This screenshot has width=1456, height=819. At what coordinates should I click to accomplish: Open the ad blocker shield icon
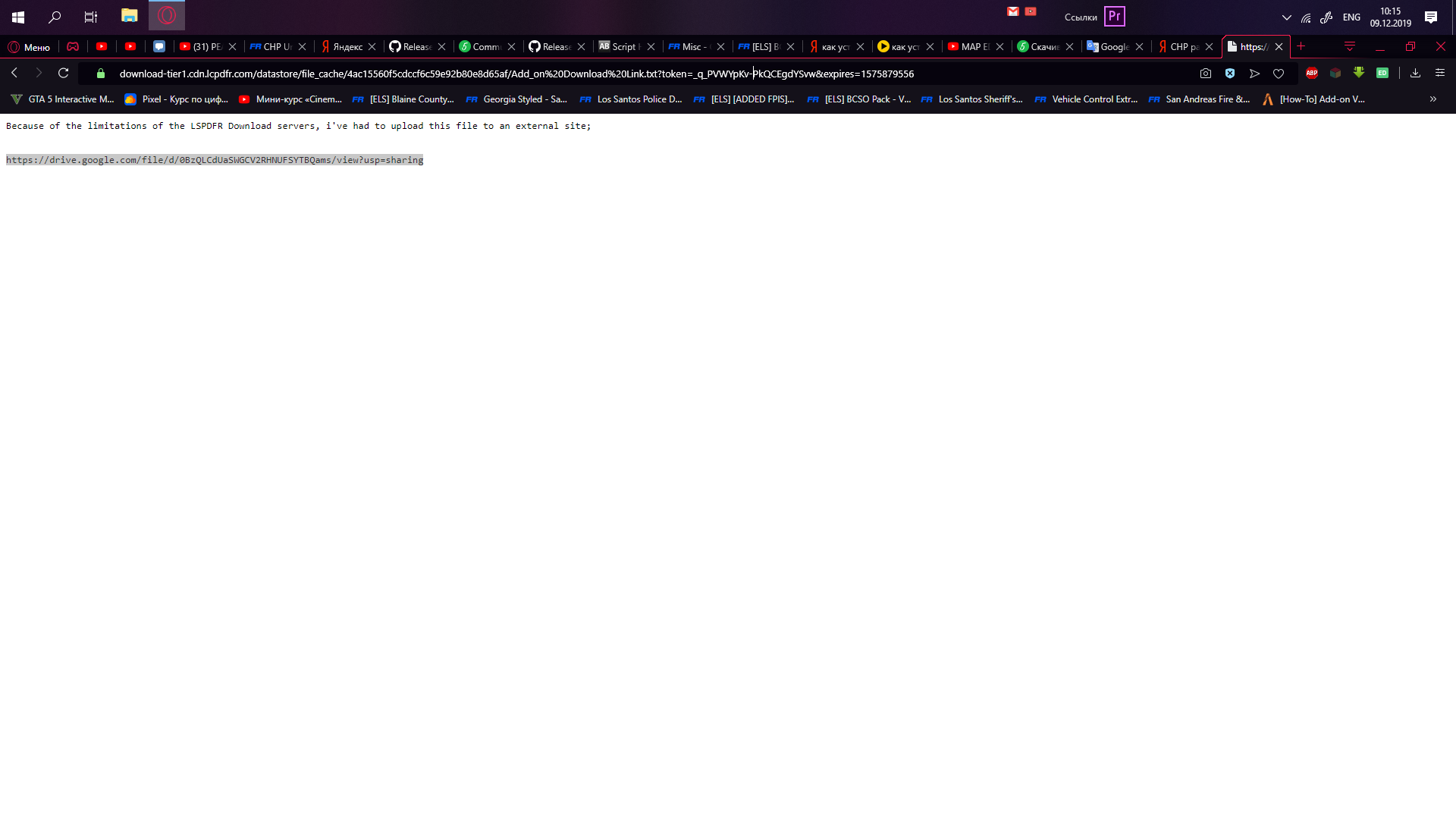(x=1230, y=74)
